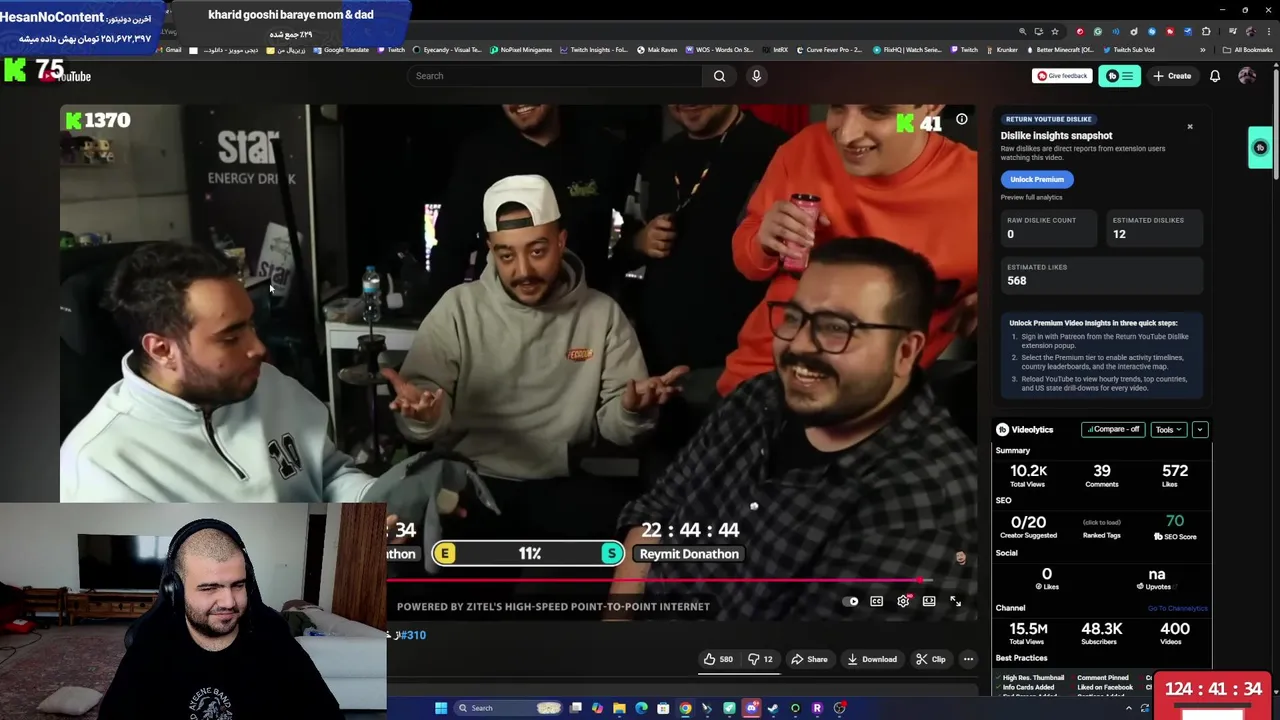
Task: Collapse the Videolytics panel with the chevron
Action: (x=1200, y=430)
